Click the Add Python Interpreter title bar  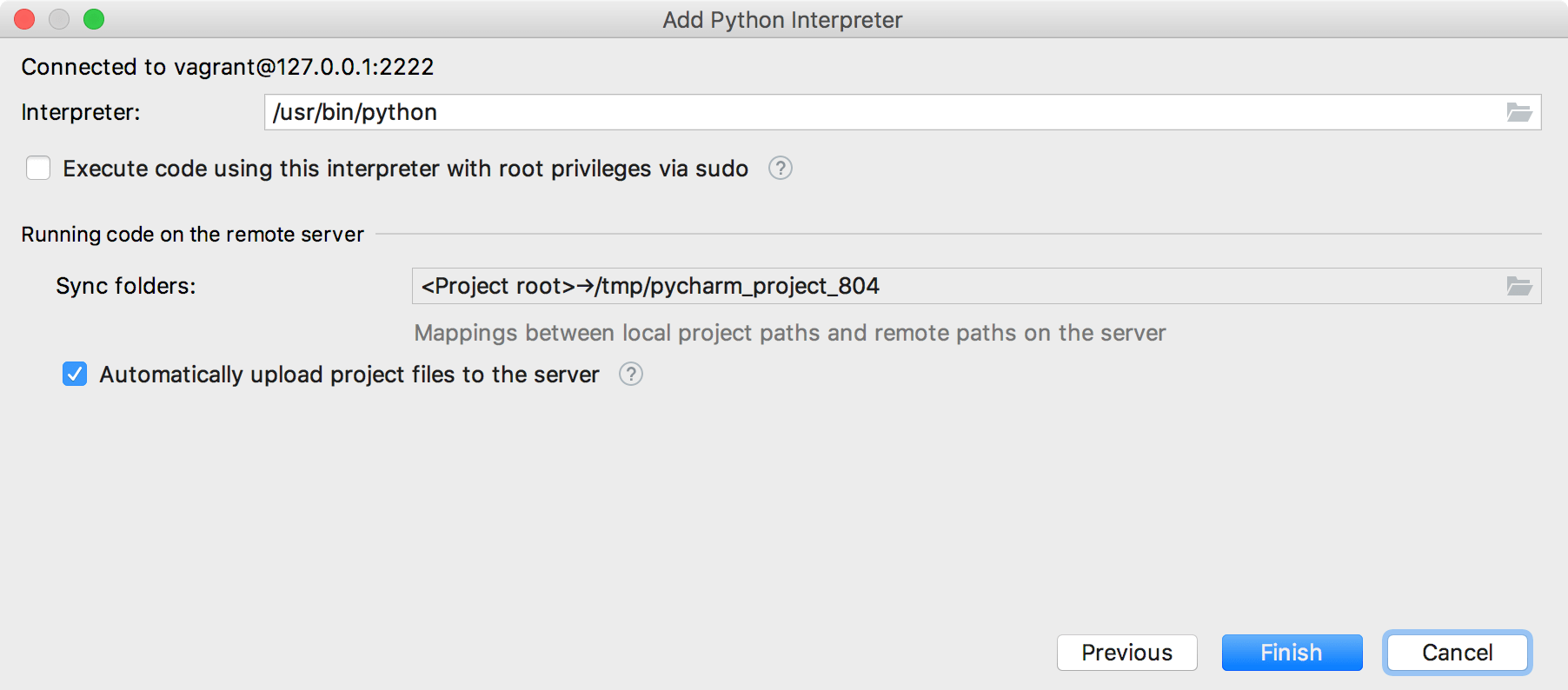[x=782, y=19]
